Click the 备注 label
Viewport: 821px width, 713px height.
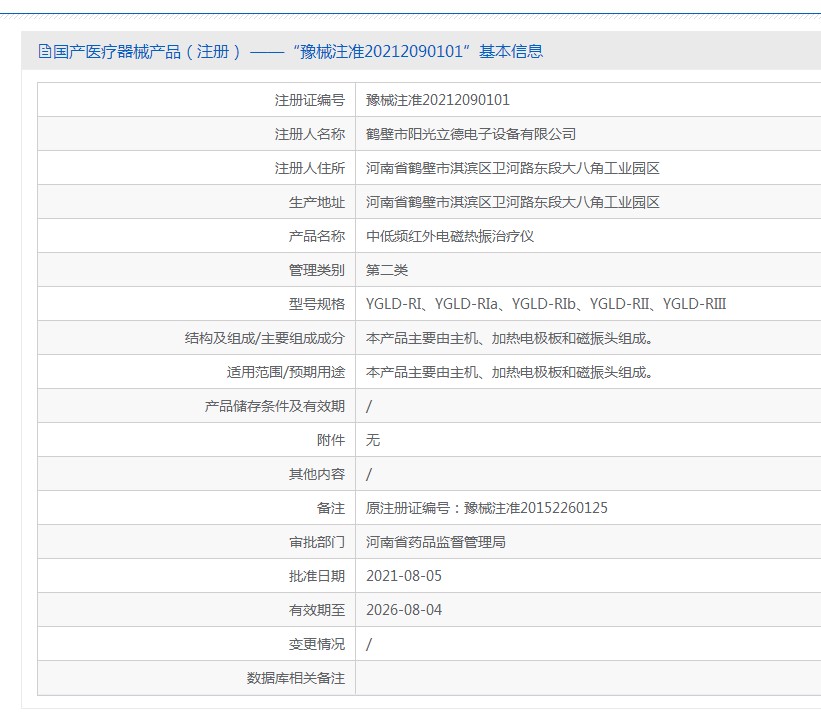[x=330, y=508]
